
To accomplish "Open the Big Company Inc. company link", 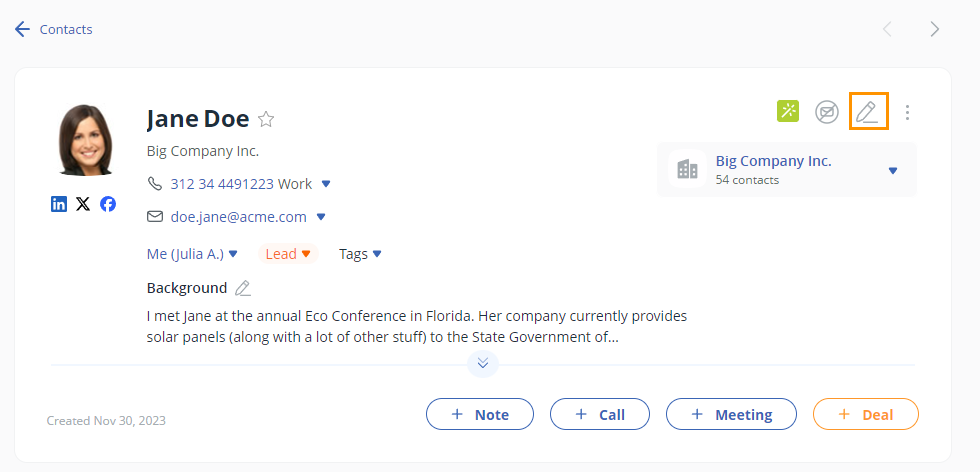I will (x=773, y=161).
